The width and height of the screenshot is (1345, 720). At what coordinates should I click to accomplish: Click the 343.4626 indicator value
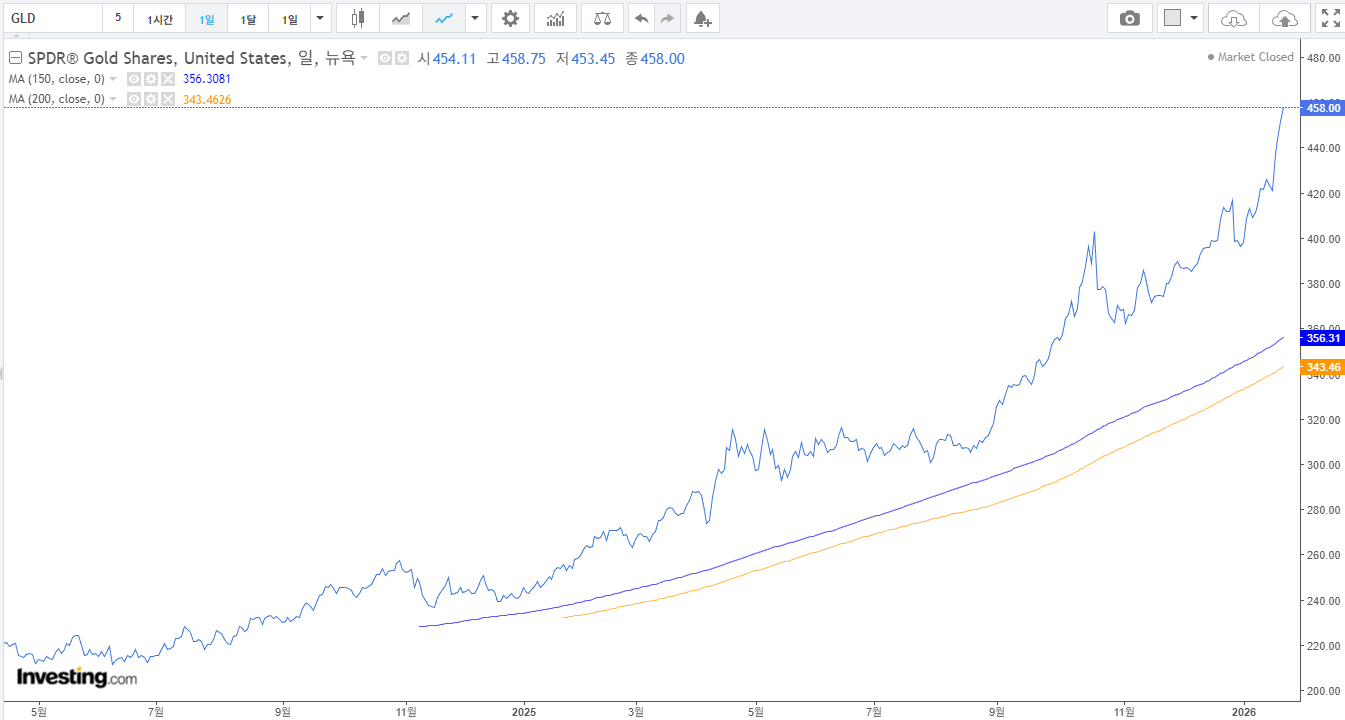tap(207, 99)
